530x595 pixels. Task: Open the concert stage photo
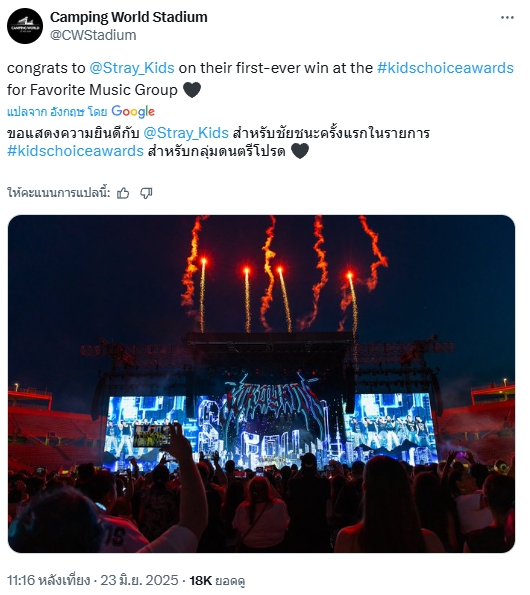(261, 384)
